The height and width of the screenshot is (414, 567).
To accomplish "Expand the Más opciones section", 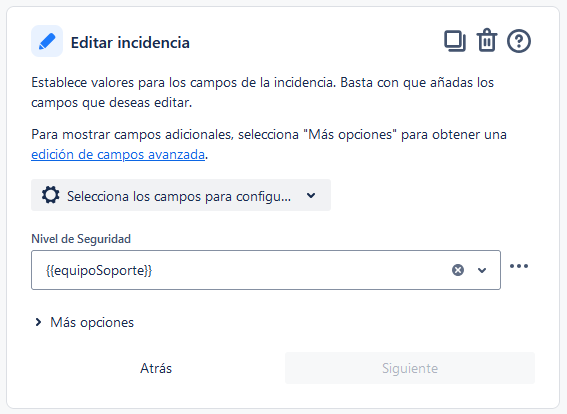I will [84, 322].
